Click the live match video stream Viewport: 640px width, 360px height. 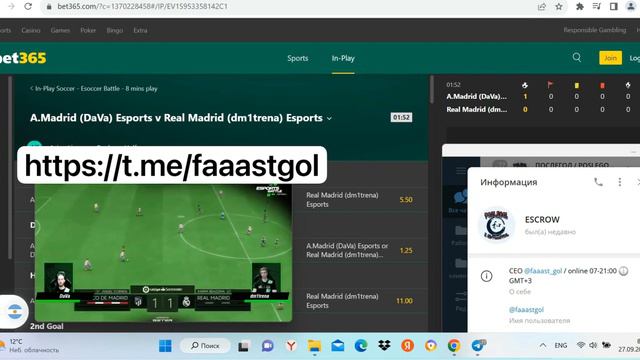pyautogui.click(x=163, y=253)
